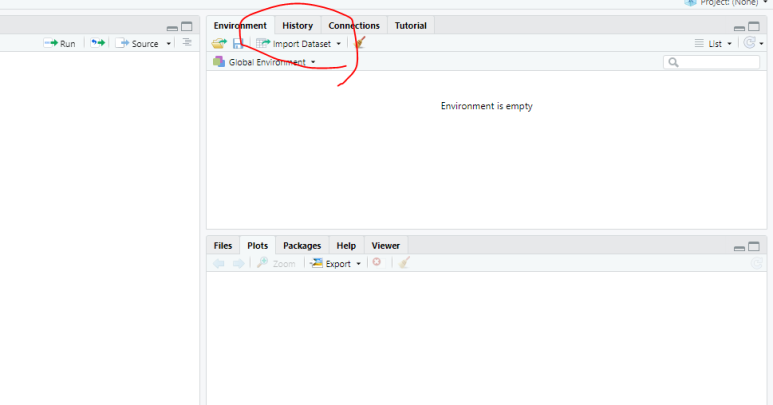
Task: Minimize the Plots pane
Action: coord(739,248)
